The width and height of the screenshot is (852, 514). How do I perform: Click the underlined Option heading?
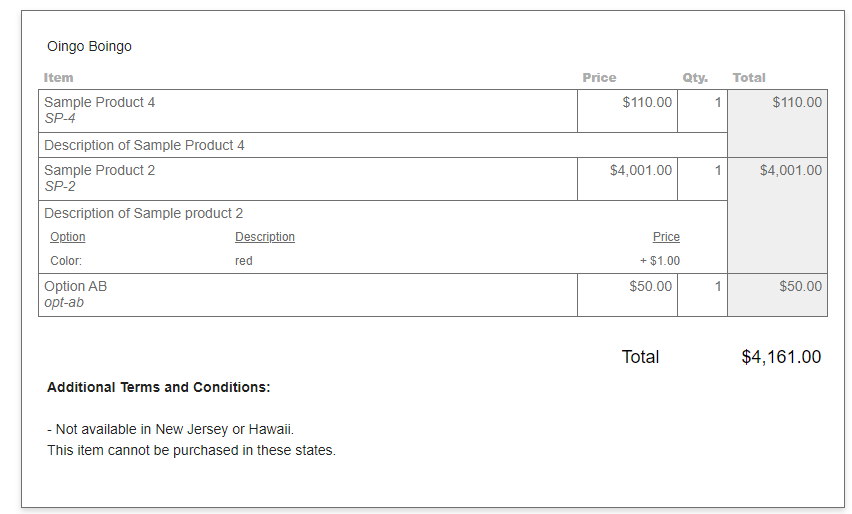68,237
